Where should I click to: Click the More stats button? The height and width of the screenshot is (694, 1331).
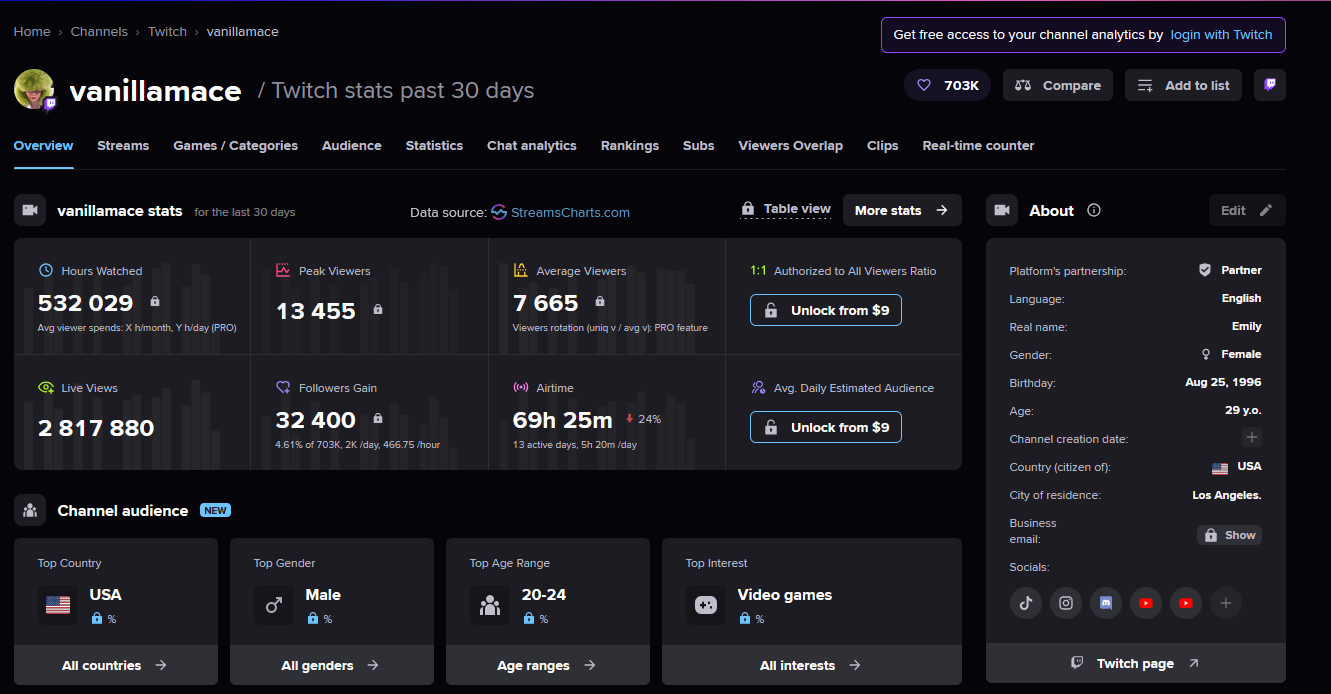click(902, 210)
